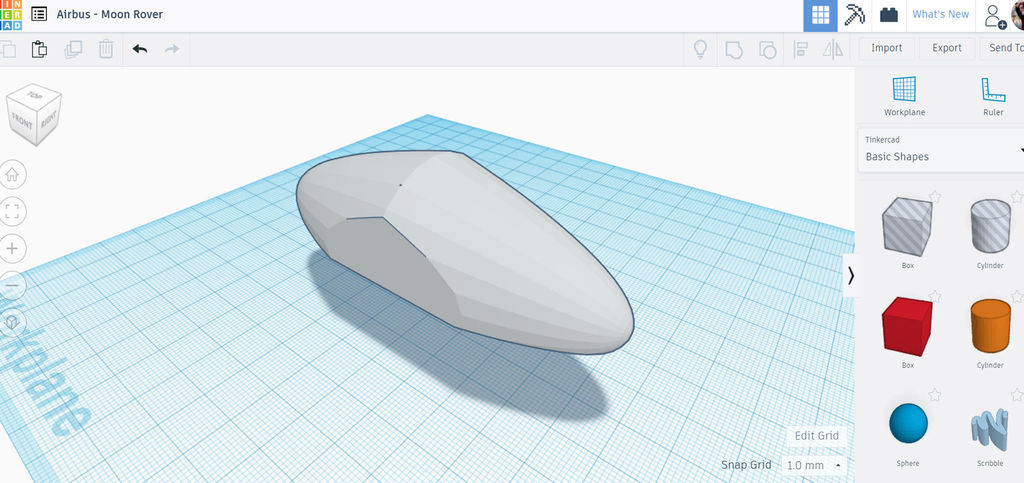Select the striped hole Cylinder shape
The height and width of the screenshot is (483, 1024).
point(990,226)
